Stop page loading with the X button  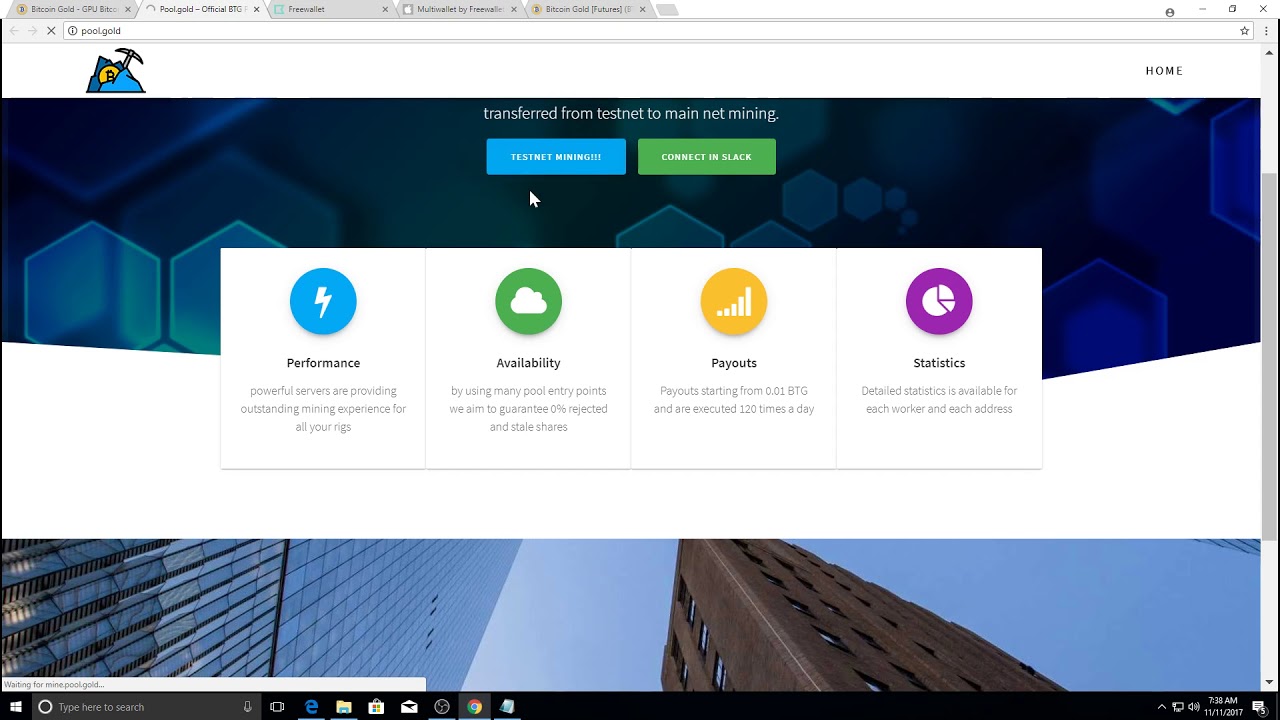[52, 31]
